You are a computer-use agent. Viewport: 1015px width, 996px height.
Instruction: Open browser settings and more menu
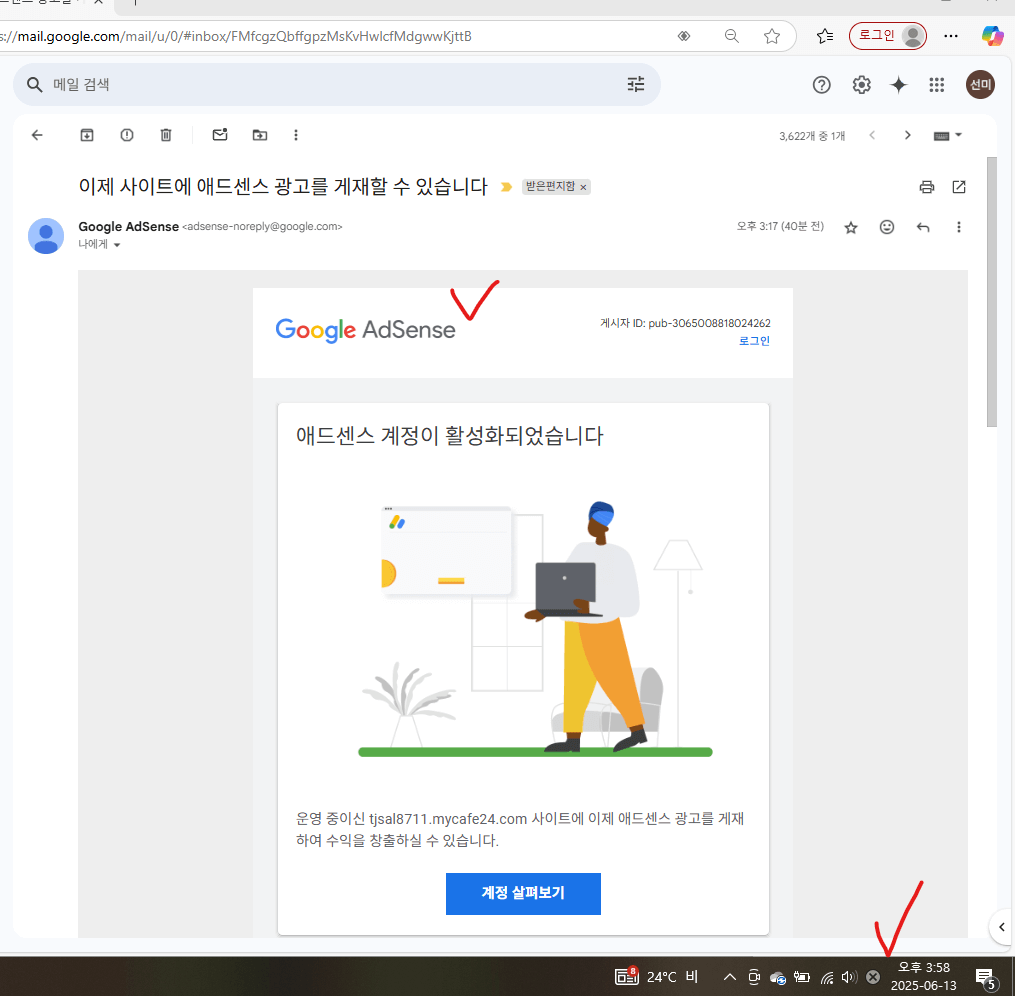pos(951,36)
